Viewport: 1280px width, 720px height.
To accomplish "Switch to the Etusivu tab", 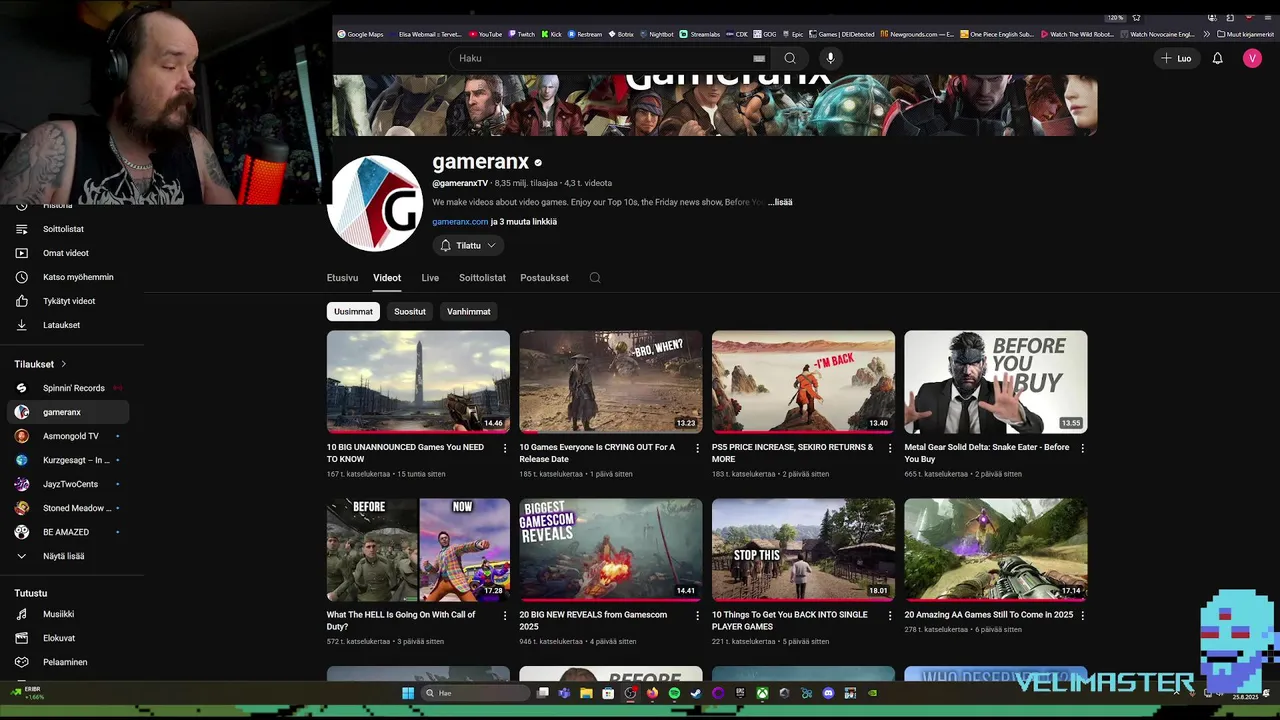I will 342,278.
